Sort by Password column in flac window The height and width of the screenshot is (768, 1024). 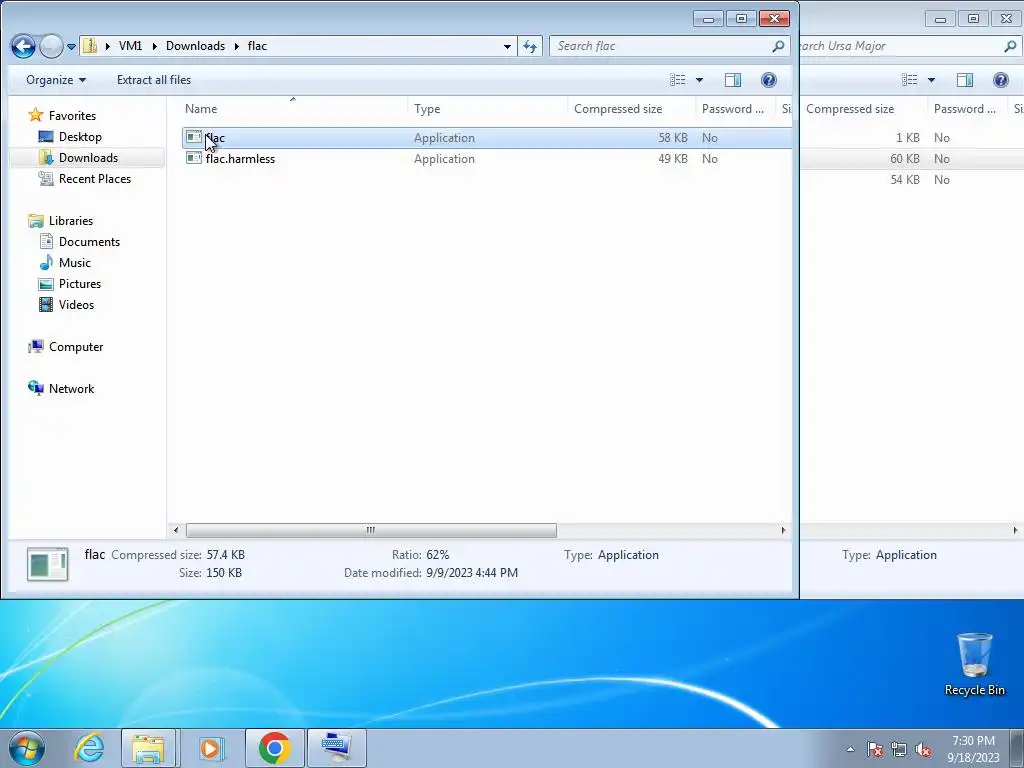click(x=733, y=109)
